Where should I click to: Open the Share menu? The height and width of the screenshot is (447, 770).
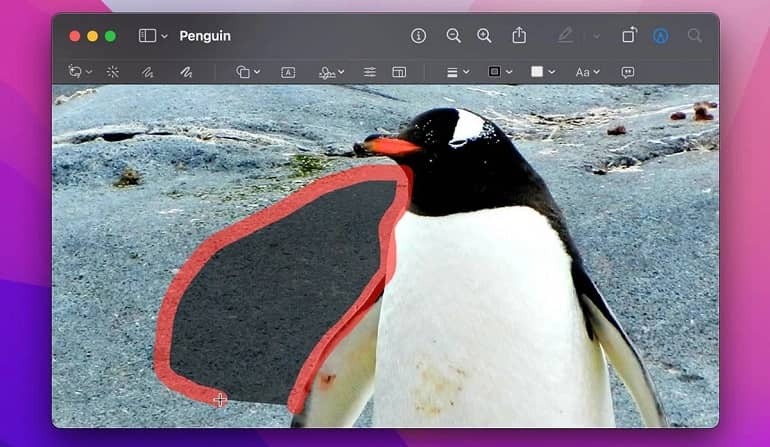pyautogui.click(x=519, y=35)
